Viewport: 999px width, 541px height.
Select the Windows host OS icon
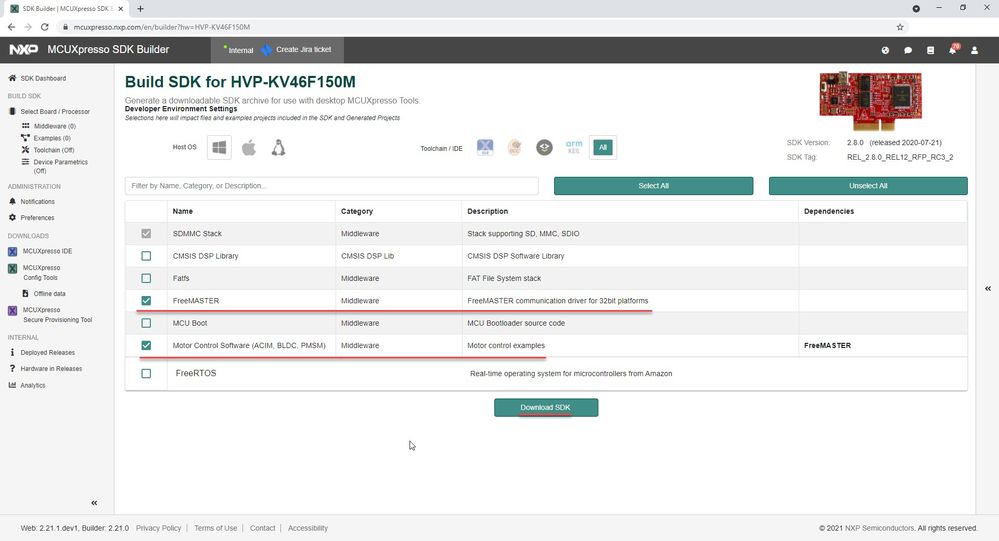pos(219,148)
